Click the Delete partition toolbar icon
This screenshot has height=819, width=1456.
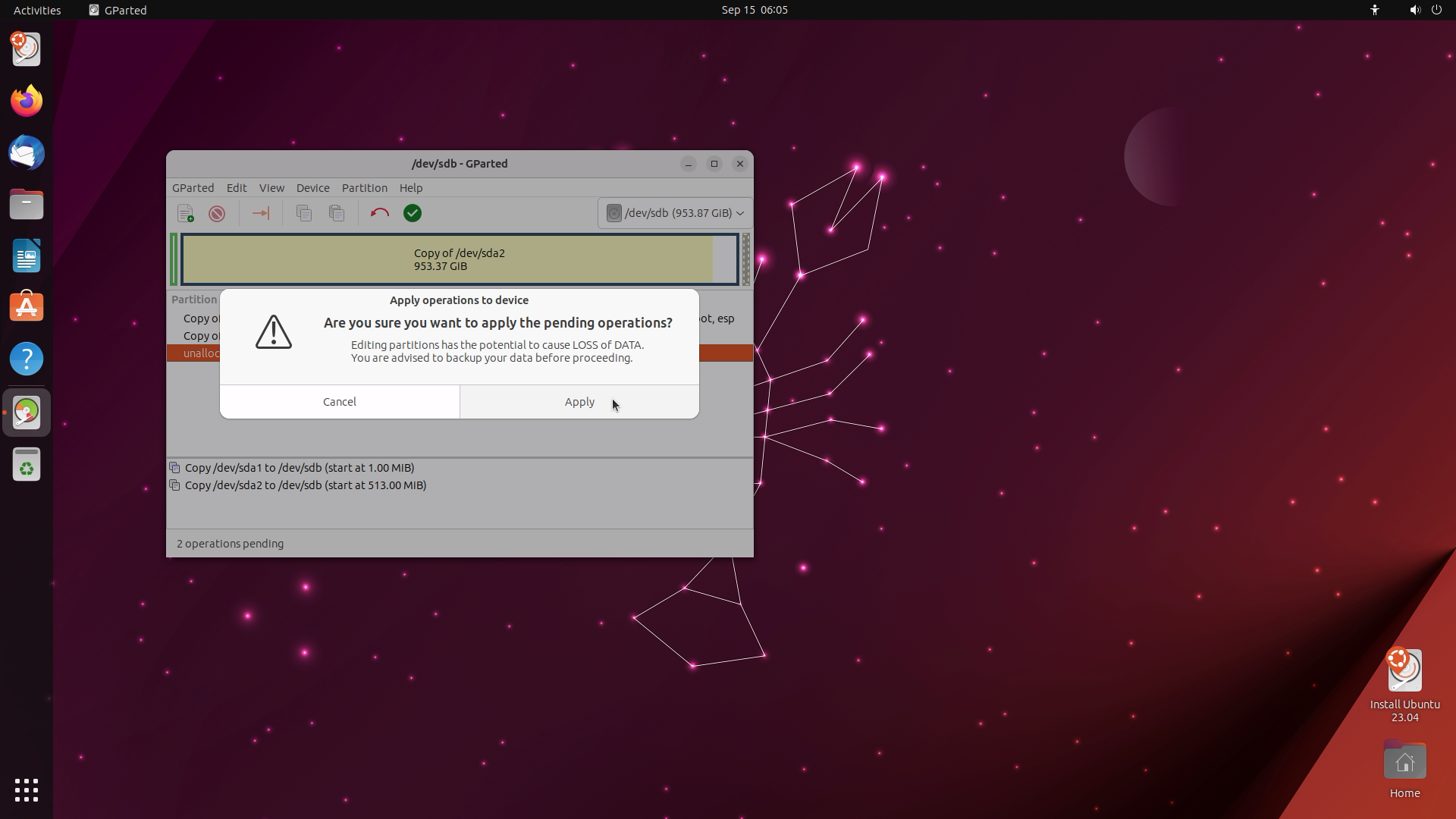tap(217, 214)
